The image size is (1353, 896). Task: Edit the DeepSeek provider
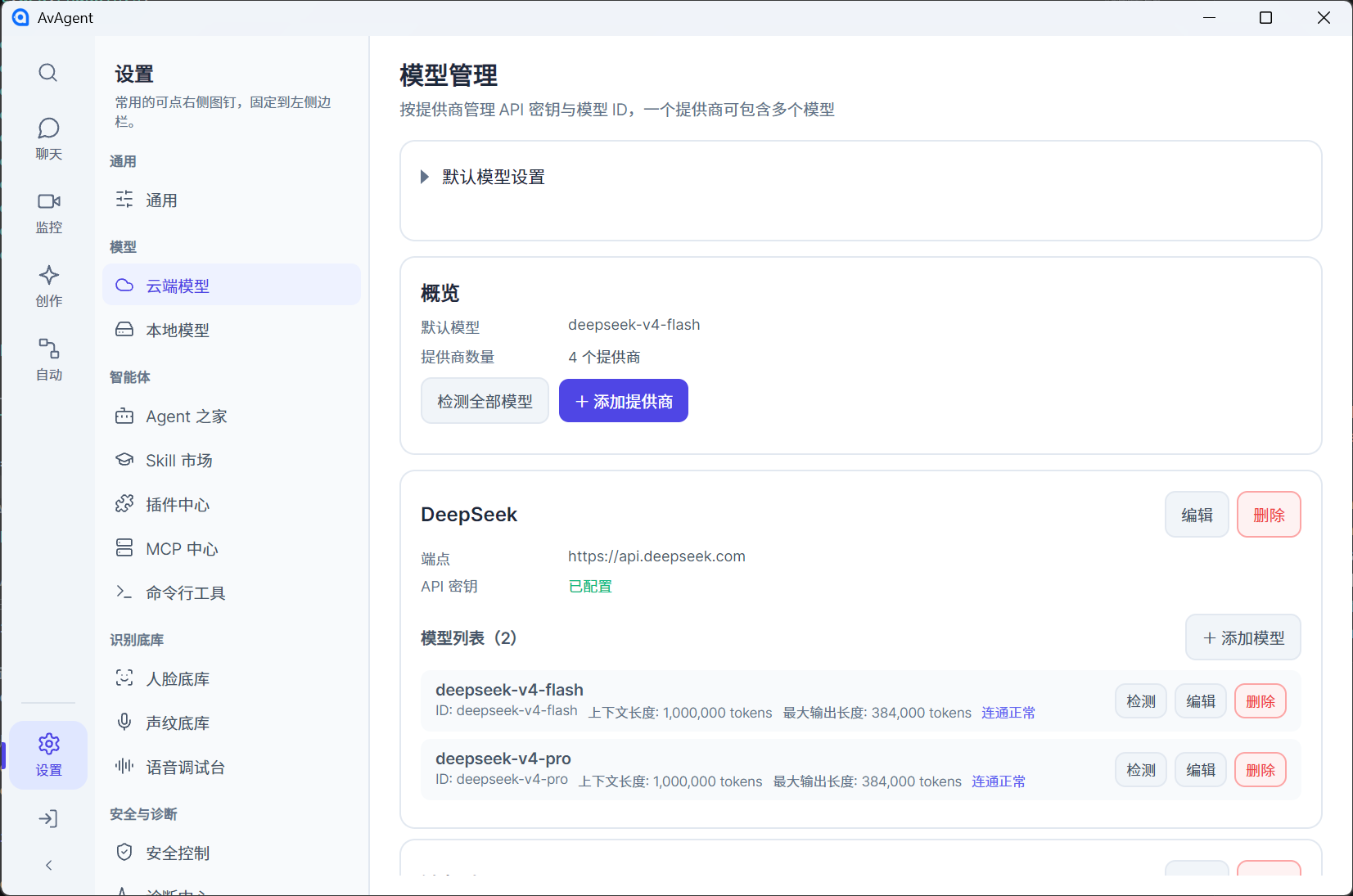pos(1197,515)
